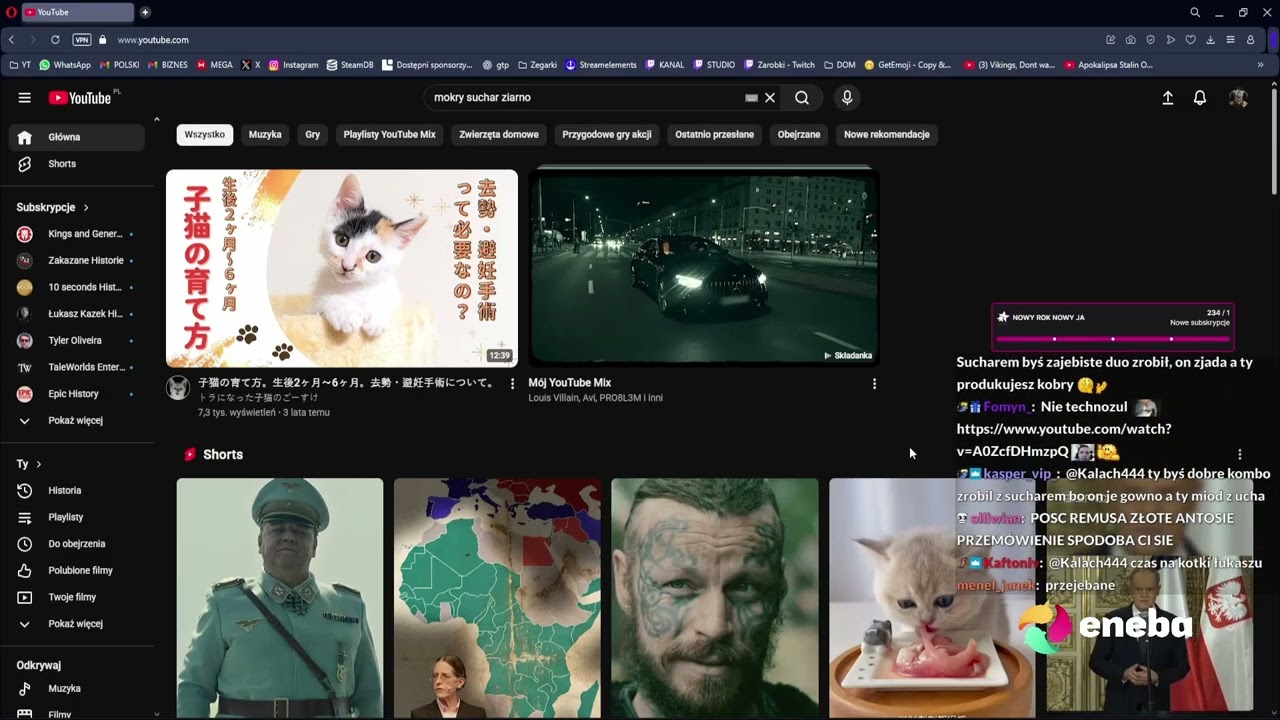
Task: Click the search magnifier button
Action: tap(802, 98)
